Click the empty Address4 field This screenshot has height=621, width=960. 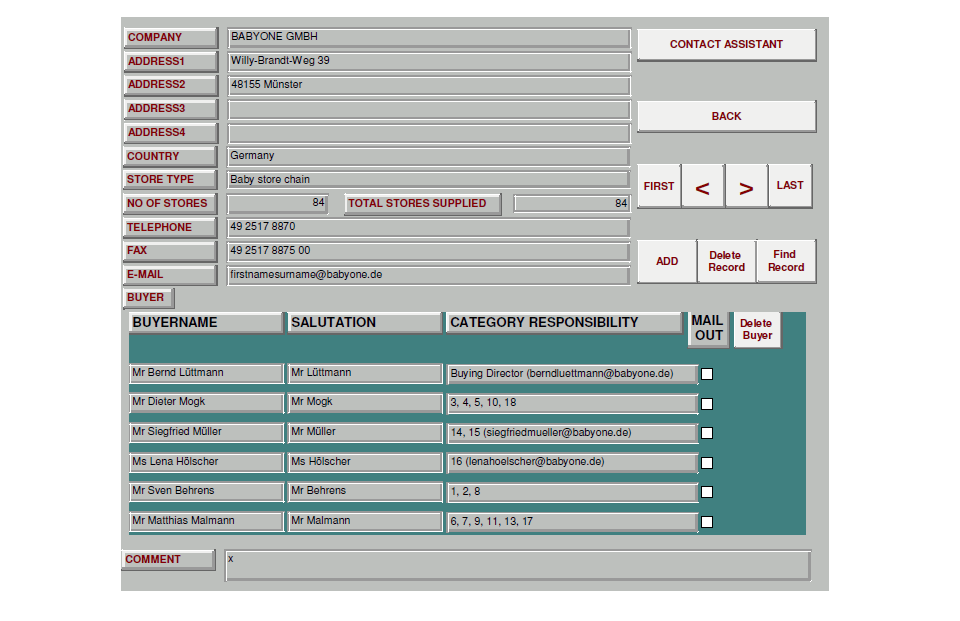coord(429,134)
